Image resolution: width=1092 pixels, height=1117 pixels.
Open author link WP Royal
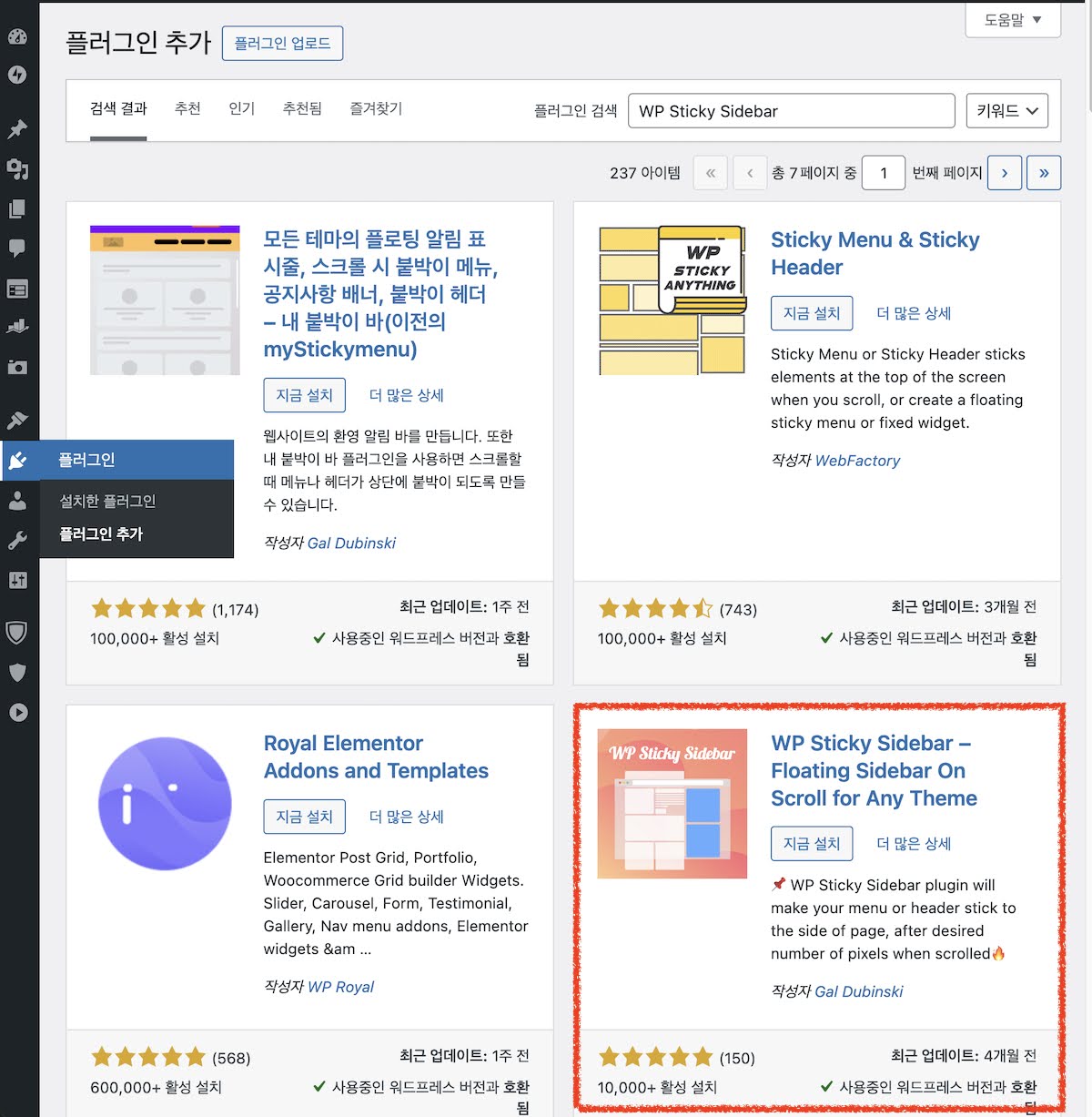340,987
